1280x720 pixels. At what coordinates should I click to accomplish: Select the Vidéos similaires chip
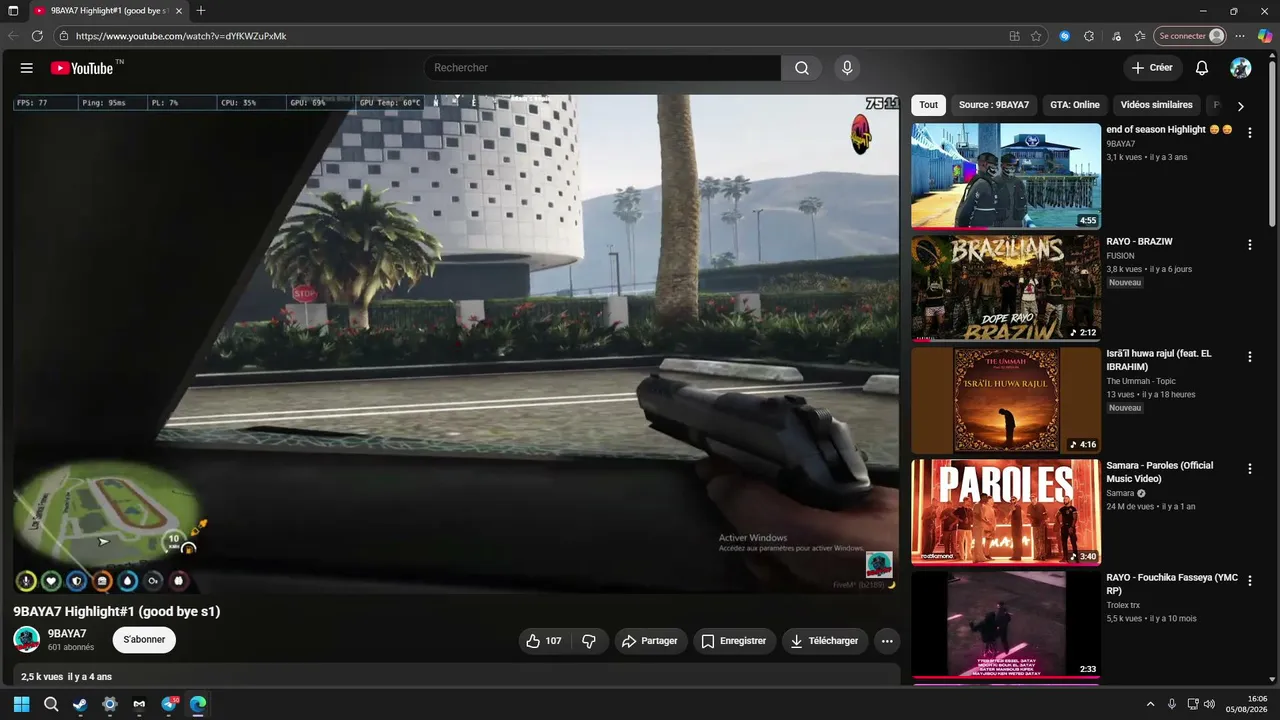point(1157,105)
